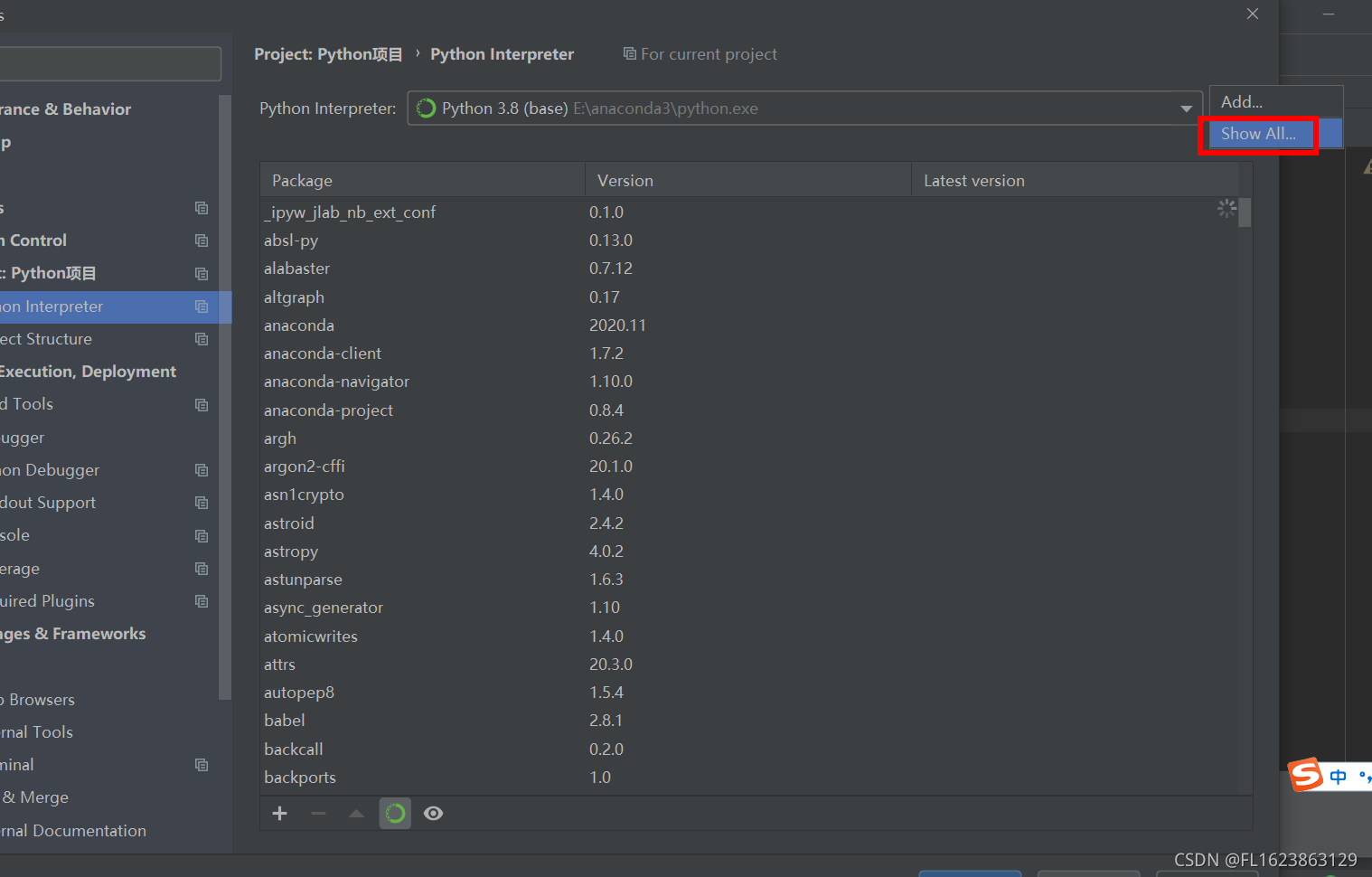The height and width of the screenshot is (877, 1372).
Task: Select the asn1crypto package row
Action: point(749,495)
